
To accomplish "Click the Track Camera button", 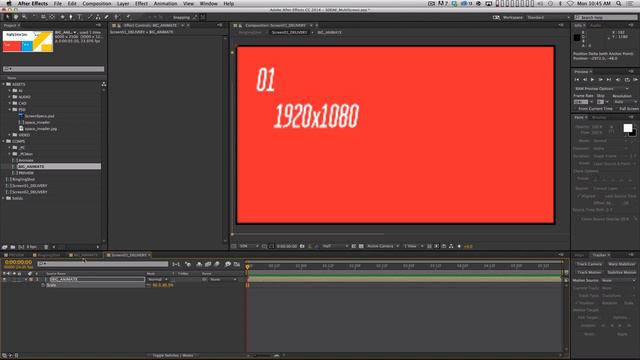I will tap(589, 264).
